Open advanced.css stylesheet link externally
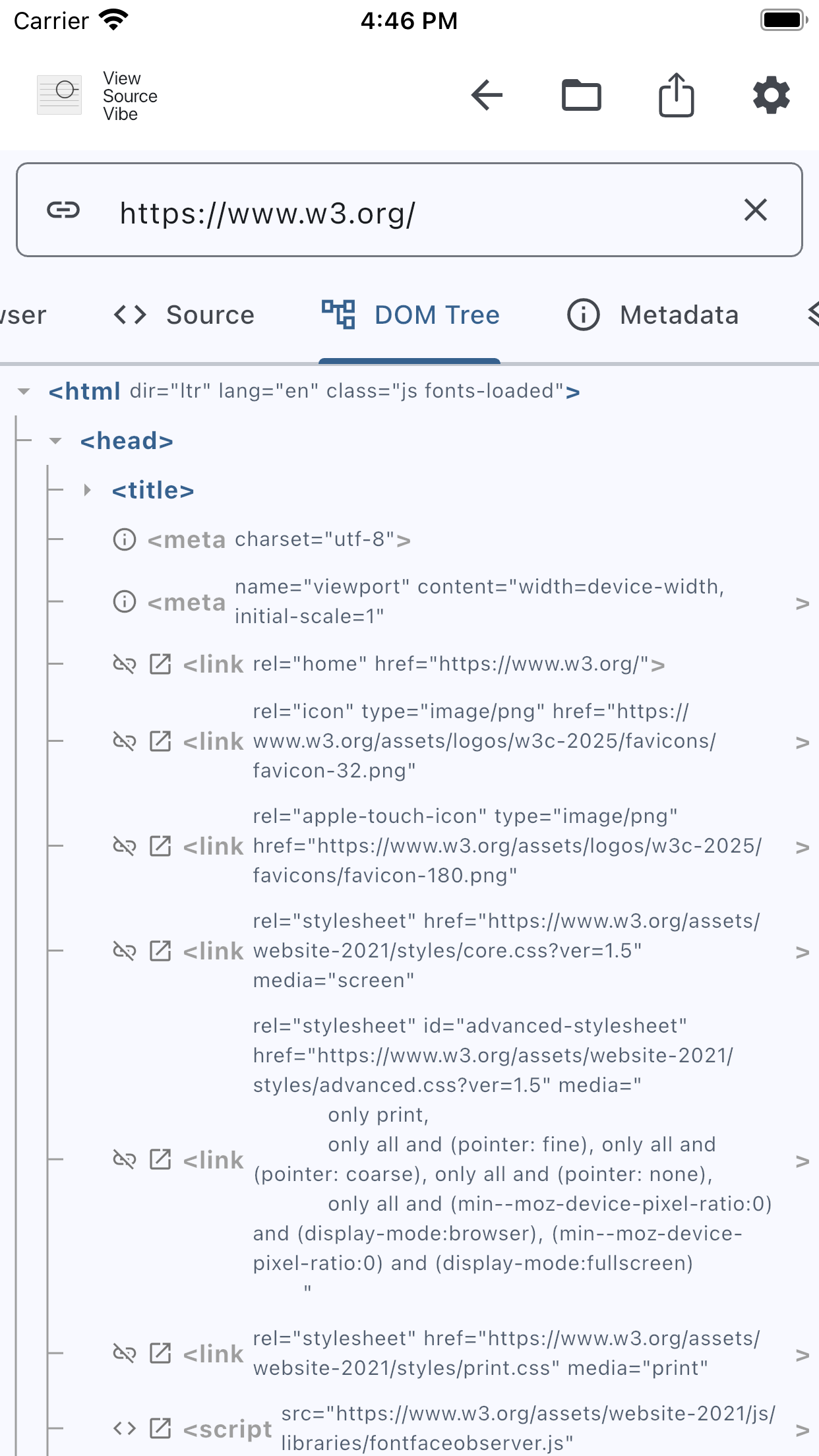819x1456 pixels. 160,1159
